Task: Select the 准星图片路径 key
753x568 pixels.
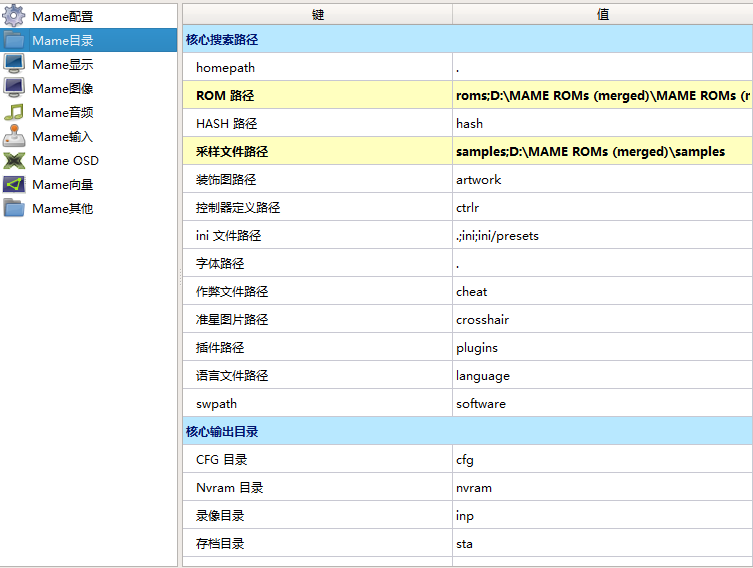Action: coord(317,319)
